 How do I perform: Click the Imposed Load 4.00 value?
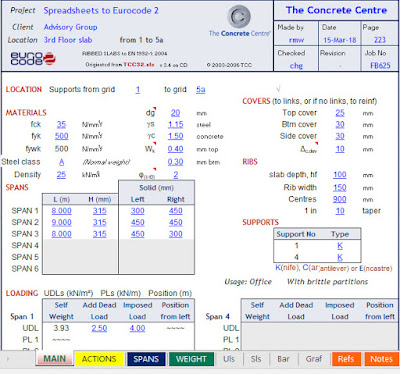[x=137, y=328]
